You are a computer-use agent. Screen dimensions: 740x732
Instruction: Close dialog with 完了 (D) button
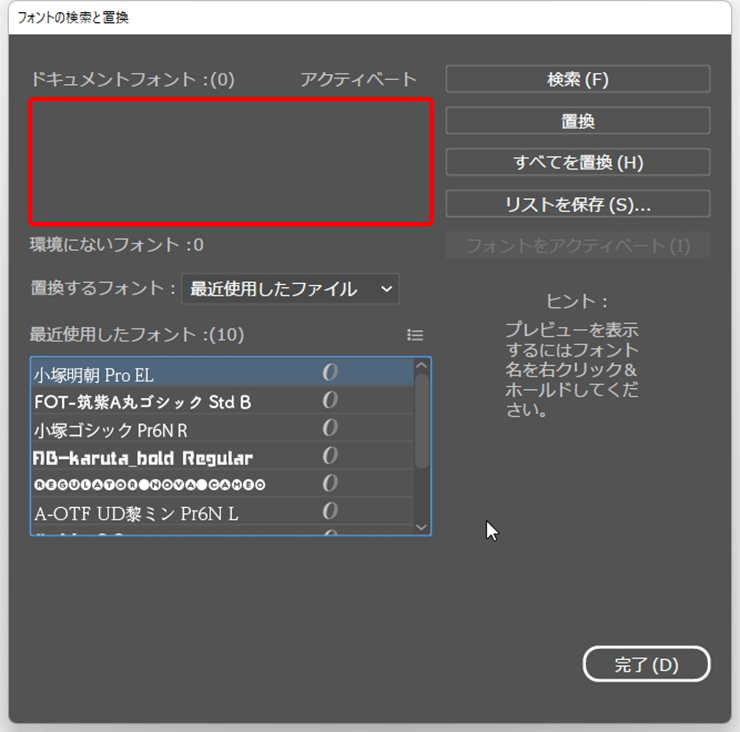tap(646, 664)
